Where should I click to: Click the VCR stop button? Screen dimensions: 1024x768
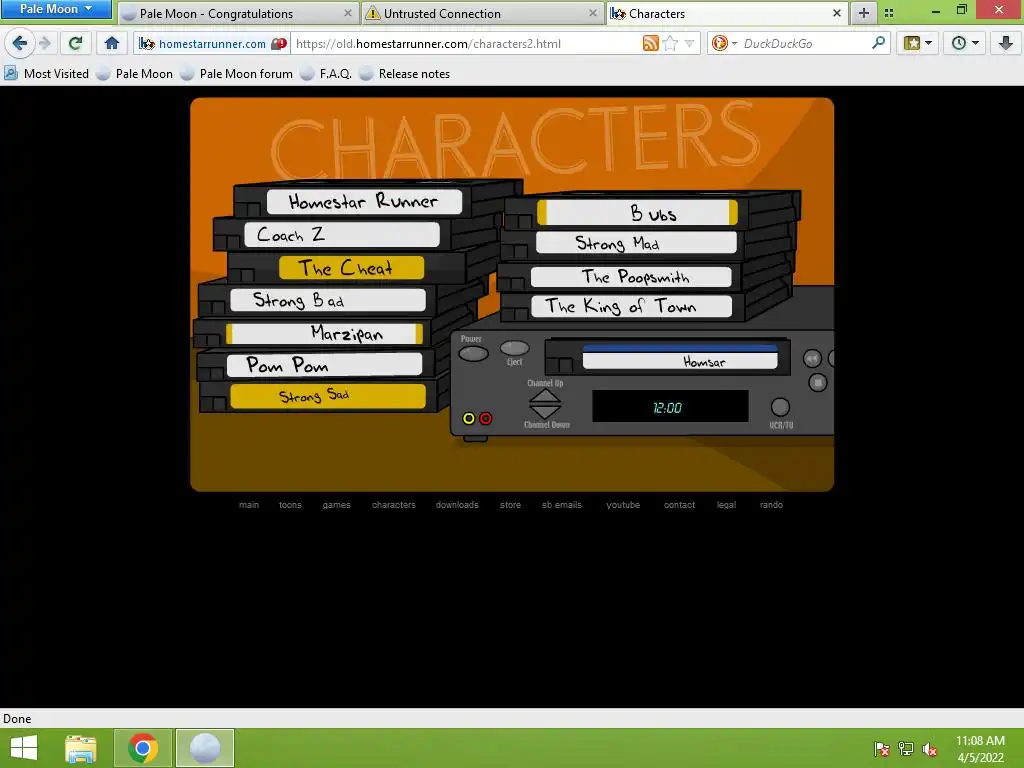tap(818, 382)
